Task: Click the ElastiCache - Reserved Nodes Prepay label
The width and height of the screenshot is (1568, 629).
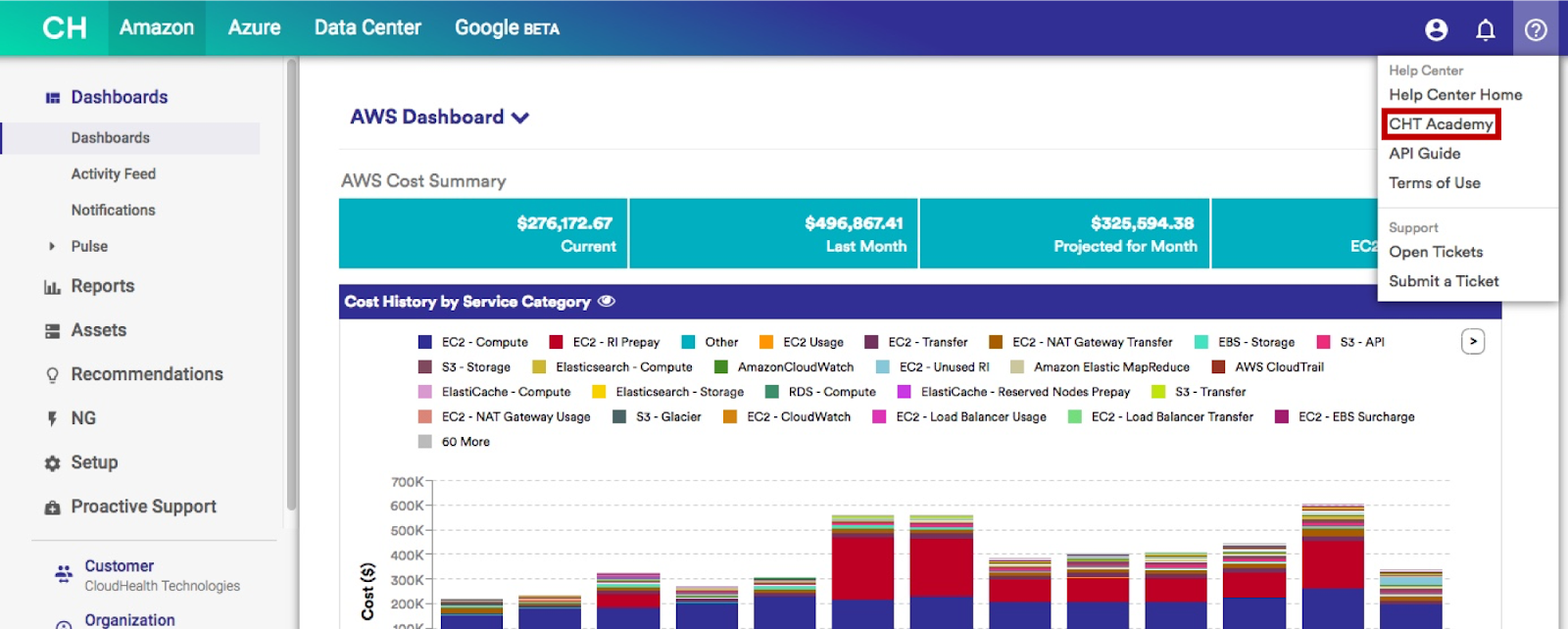Action: [x=1025, y=392]
